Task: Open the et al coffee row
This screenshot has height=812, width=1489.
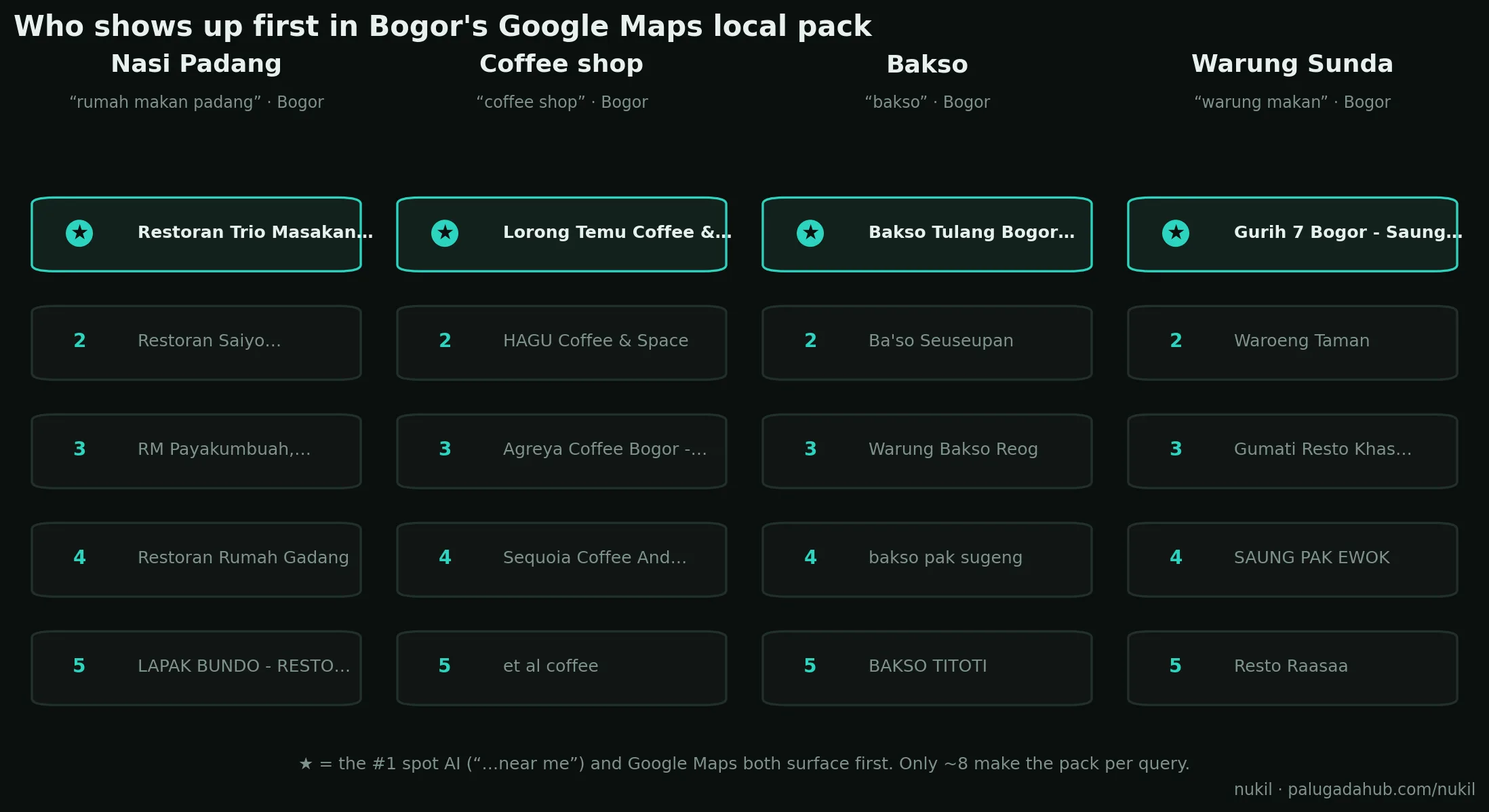Action: pyautogui.click(x=561, y=668)
